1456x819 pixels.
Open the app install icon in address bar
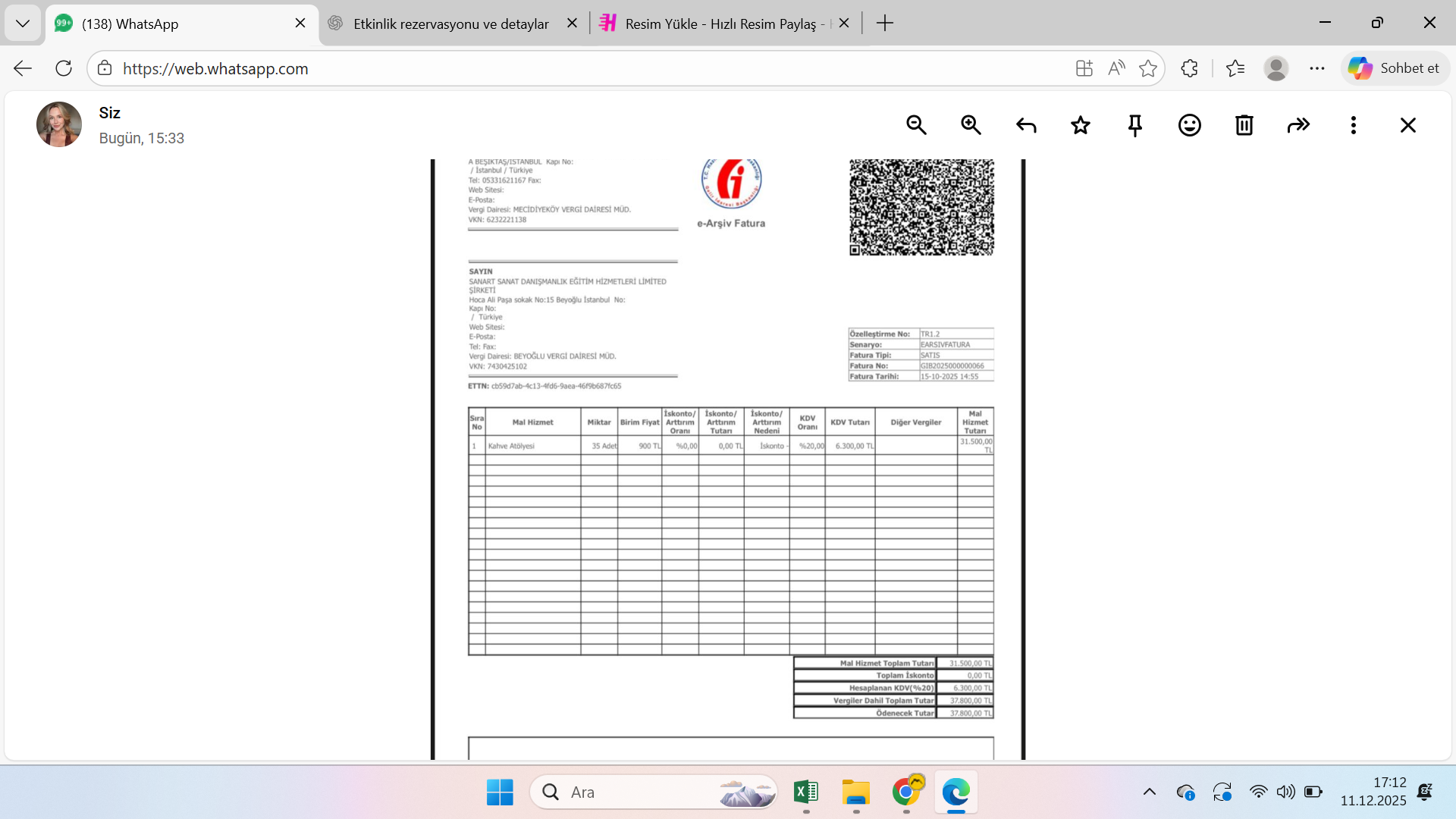(x=1084, y=68)
